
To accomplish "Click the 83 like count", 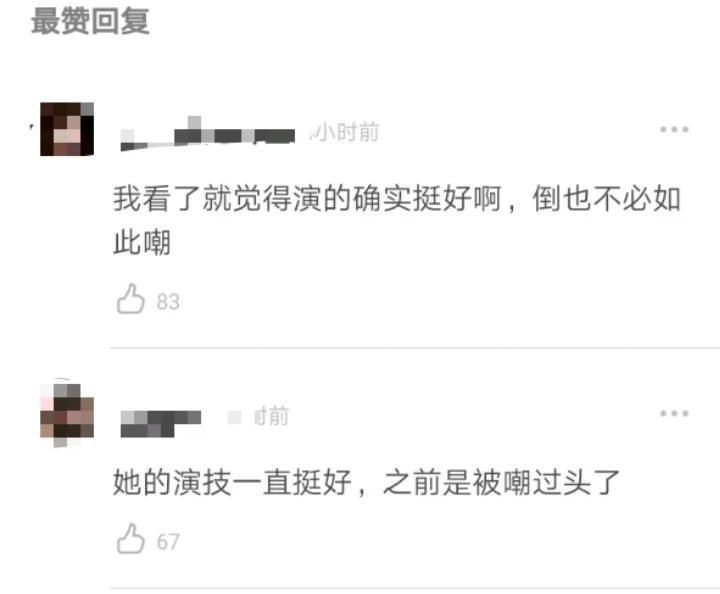I will tap(168, 302).
